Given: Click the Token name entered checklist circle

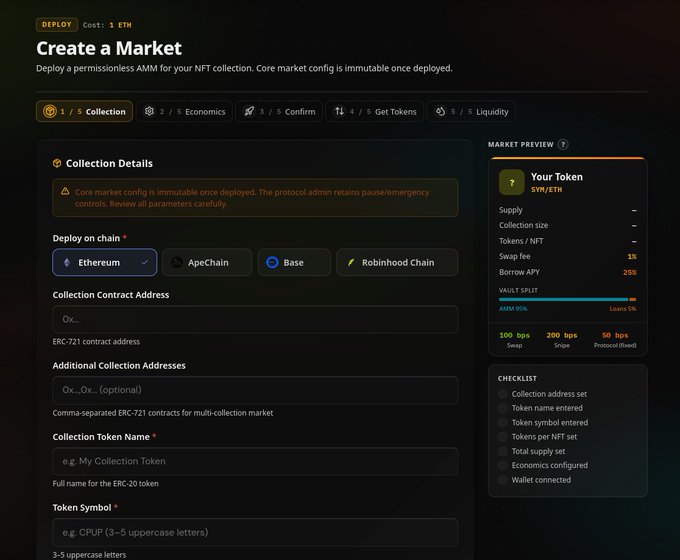Looking at the screenshot, I should [x=503, y=408].
